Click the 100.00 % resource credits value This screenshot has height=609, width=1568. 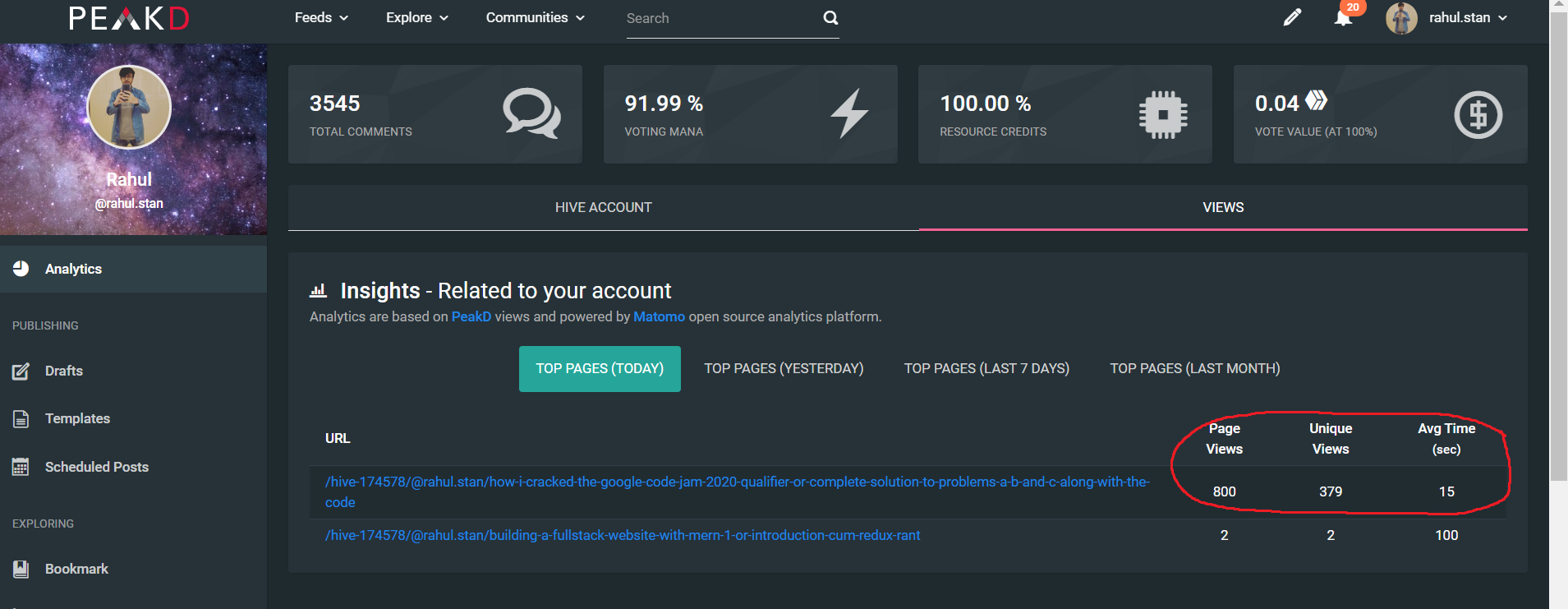point(986,104)
